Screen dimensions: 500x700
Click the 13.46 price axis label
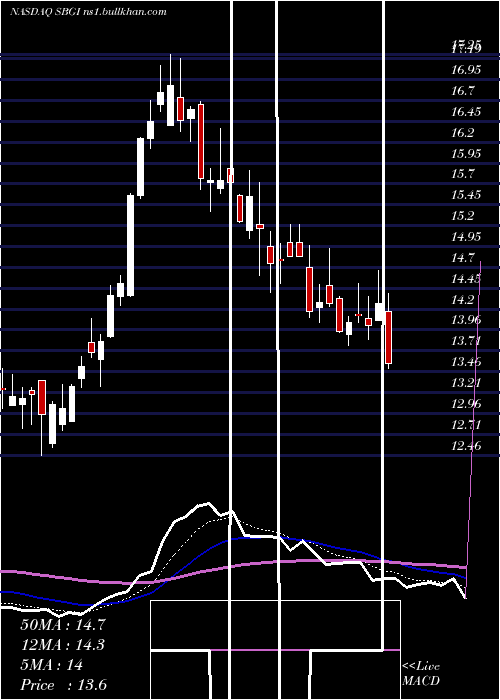click(466, 362)
